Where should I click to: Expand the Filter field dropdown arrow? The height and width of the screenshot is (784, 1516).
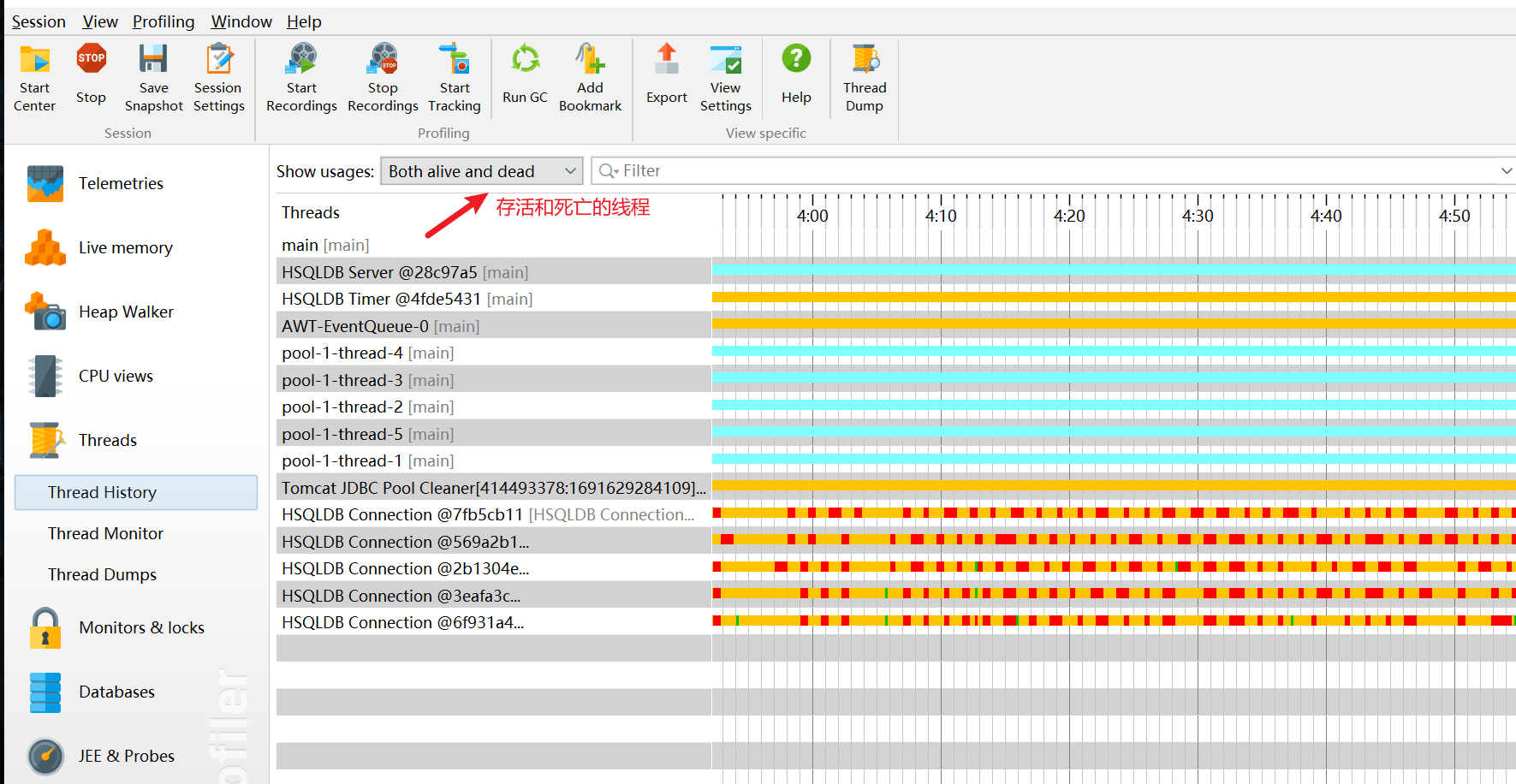coord(1506,171)
